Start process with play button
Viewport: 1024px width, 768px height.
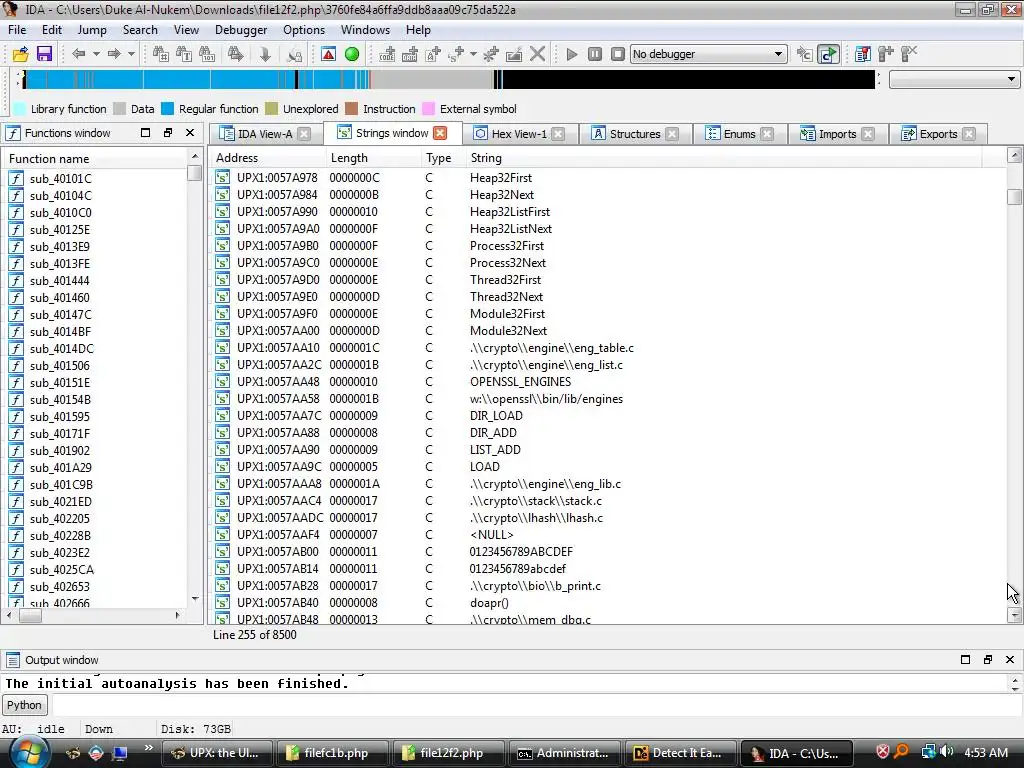click(x=571, y=54)
